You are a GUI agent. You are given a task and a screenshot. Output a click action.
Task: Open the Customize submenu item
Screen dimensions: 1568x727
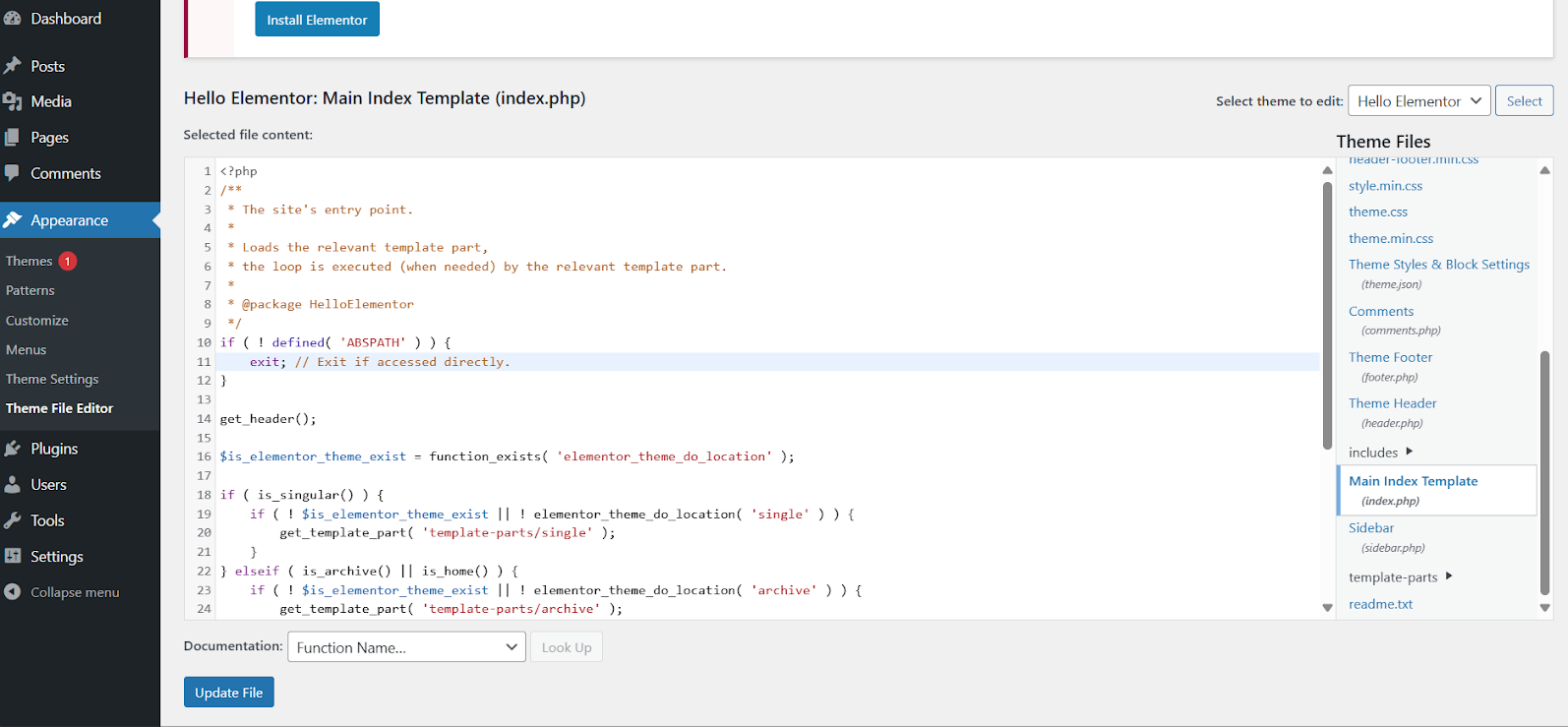(x=37, y=320)
